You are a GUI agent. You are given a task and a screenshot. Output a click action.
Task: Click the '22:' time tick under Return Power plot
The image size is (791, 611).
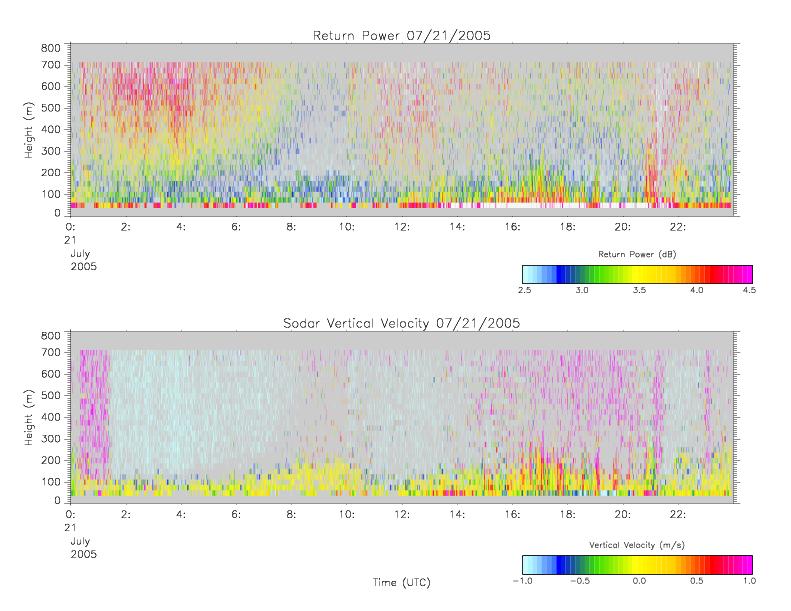coord(677,227)
